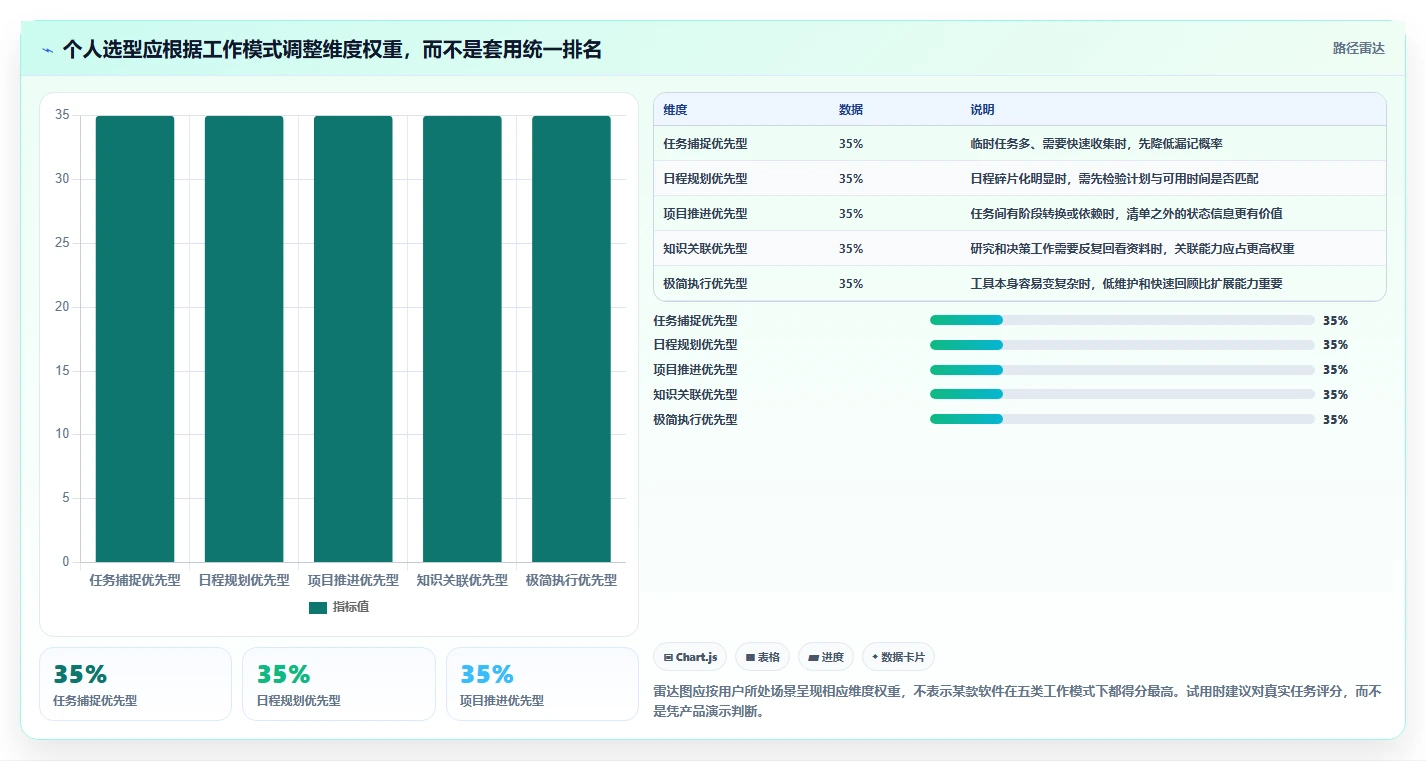Click the 0 label on the y-axis
This screenshot has height=761, width=1426.
[x=66, y=562]
